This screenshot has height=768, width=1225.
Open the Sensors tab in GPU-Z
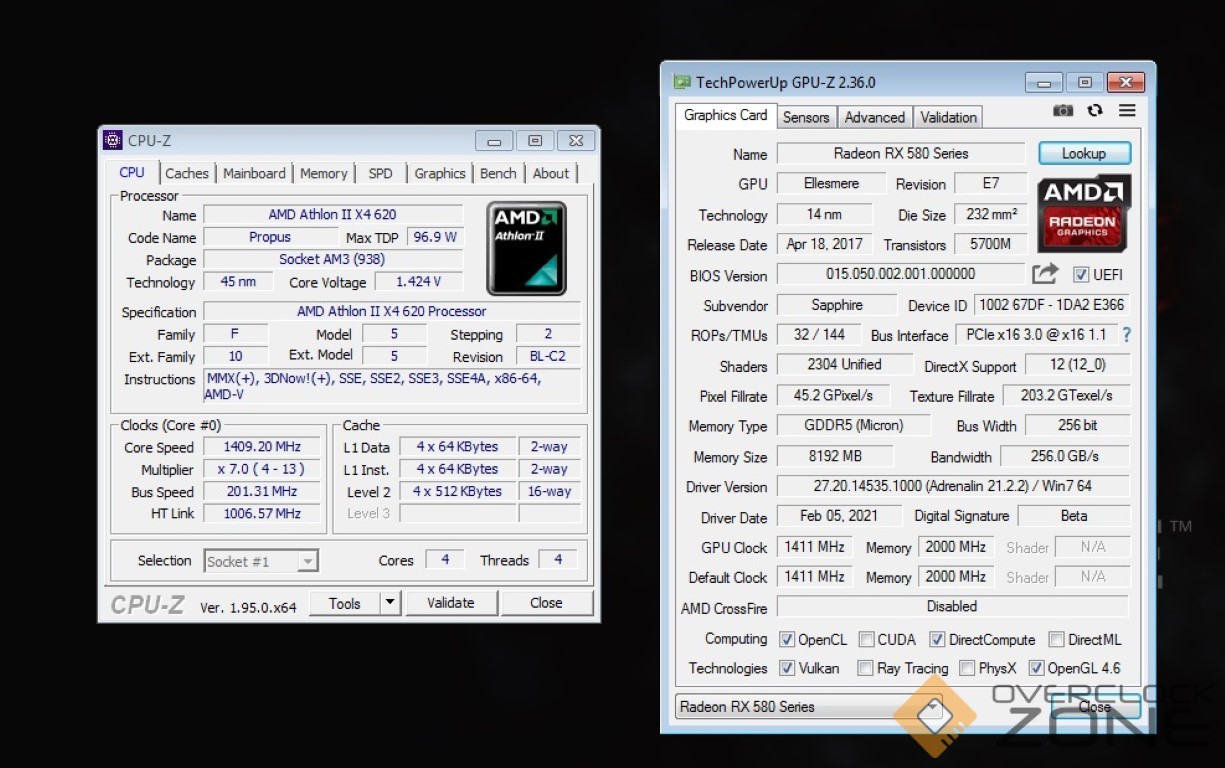click(x=806, y=117)
